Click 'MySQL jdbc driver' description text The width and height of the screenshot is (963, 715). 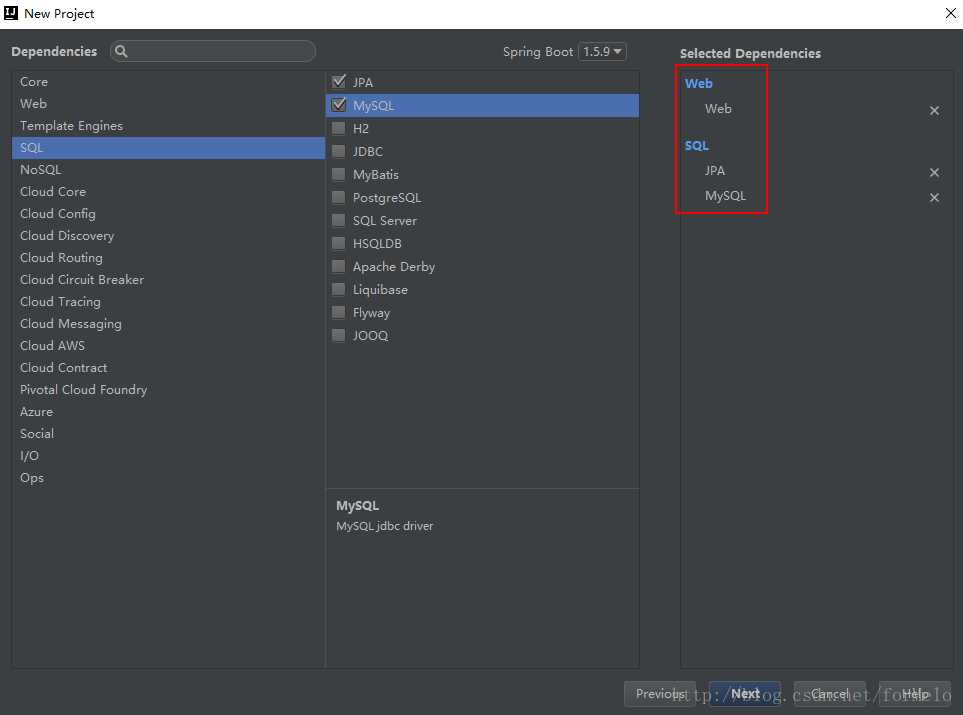(x=384, y=526)
